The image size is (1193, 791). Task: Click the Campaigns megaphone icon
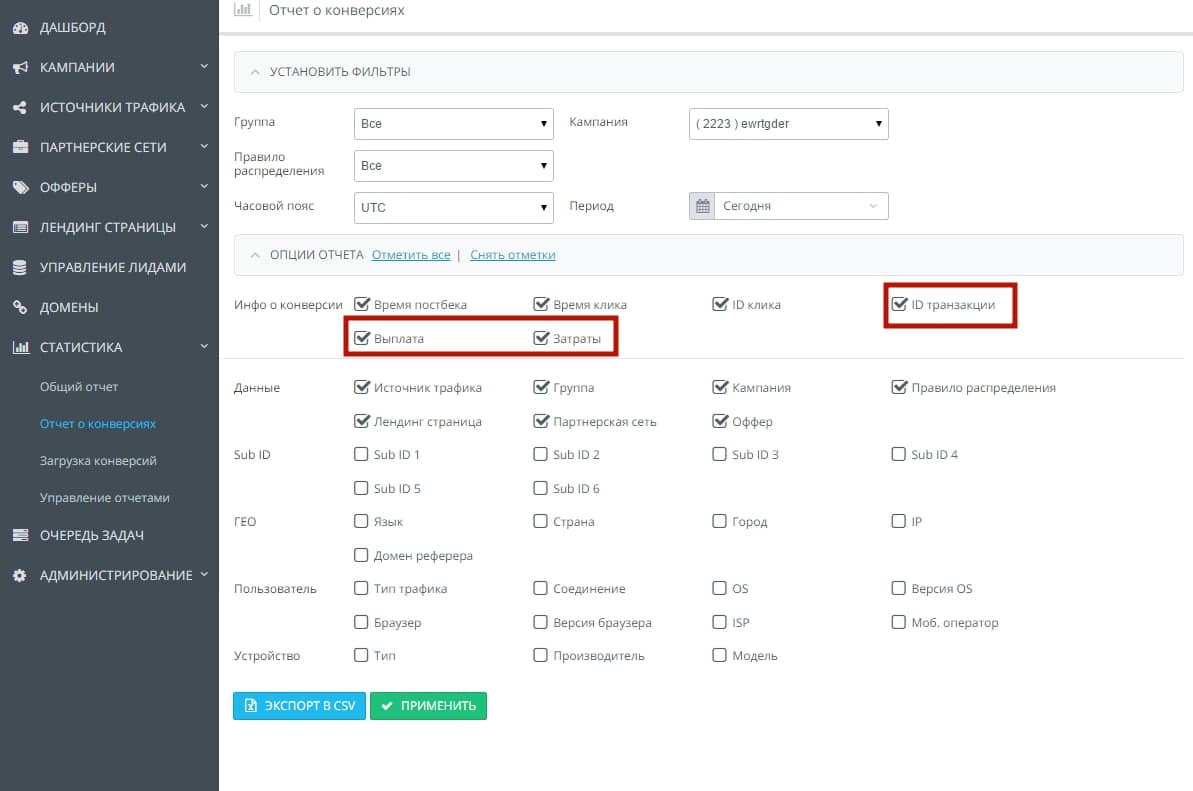(x=21, y=68)
